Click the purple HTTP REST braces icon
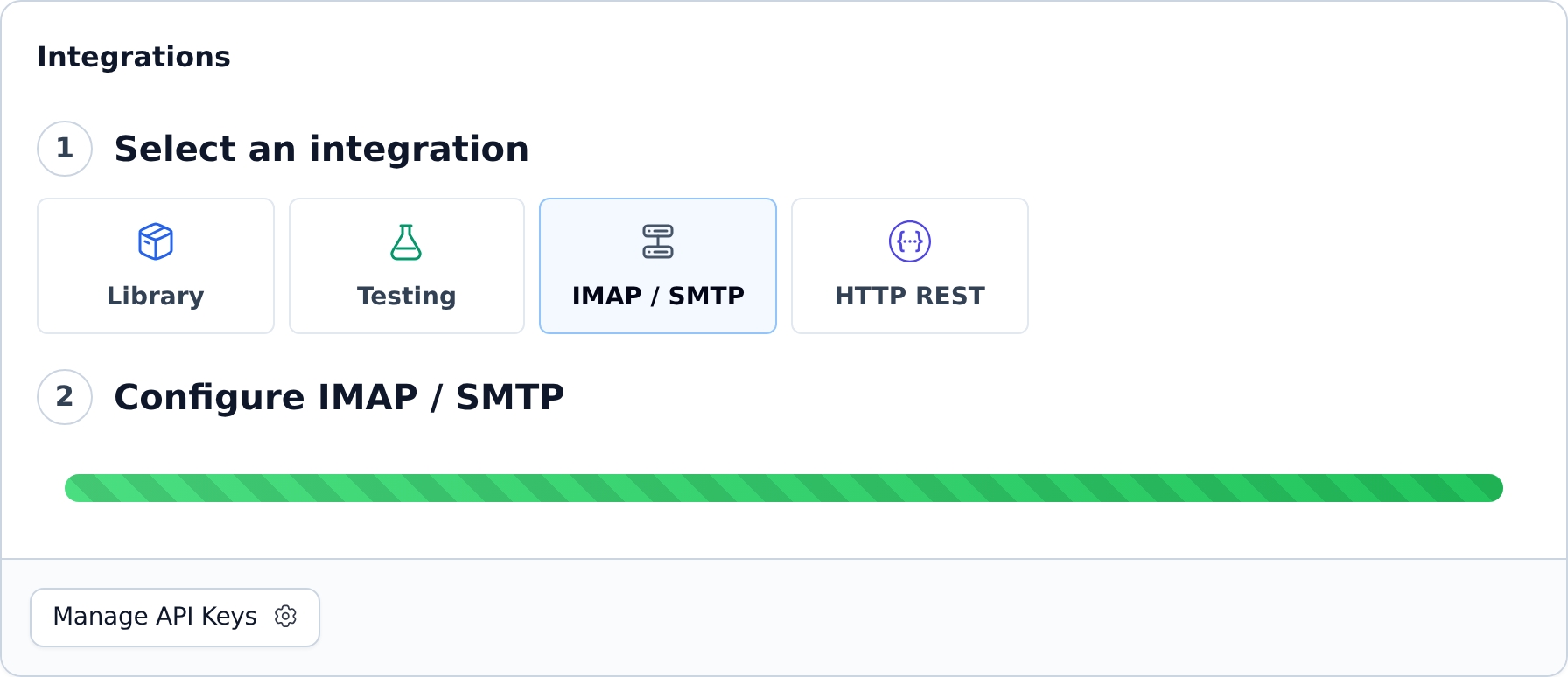This screenshot has width=1568, height=677. point(910,241)
